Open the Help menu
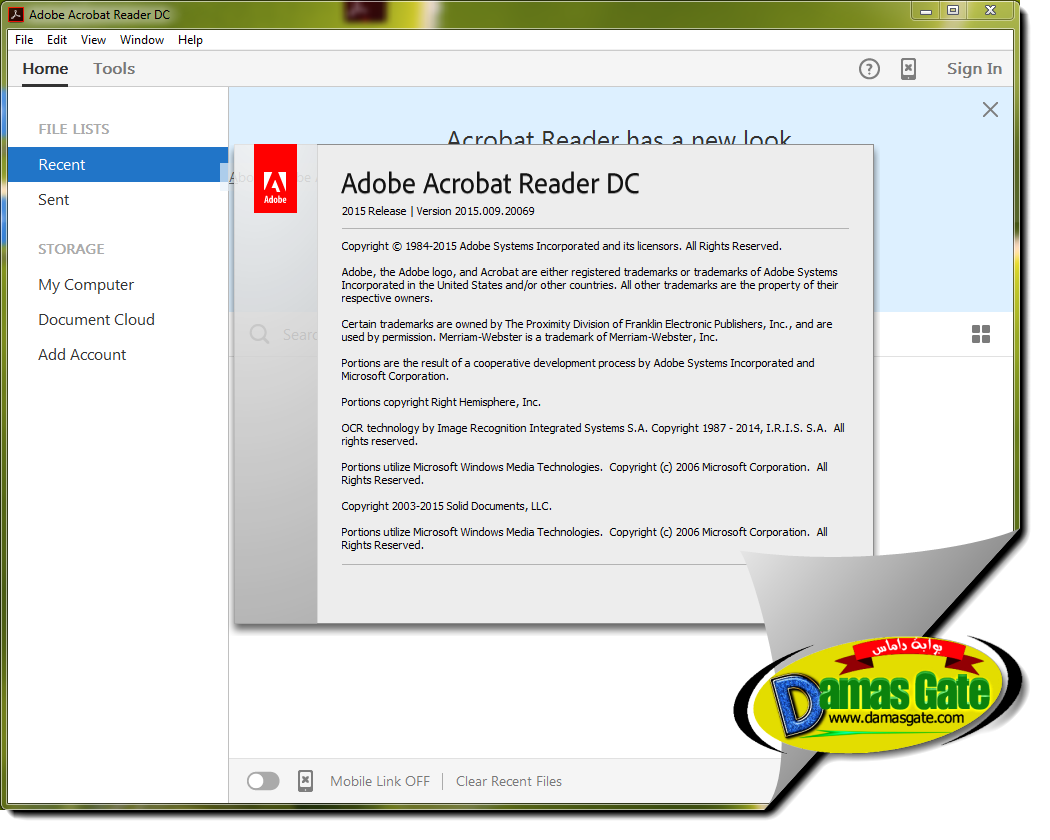The image size is (1050, 840). click(190, 40)
